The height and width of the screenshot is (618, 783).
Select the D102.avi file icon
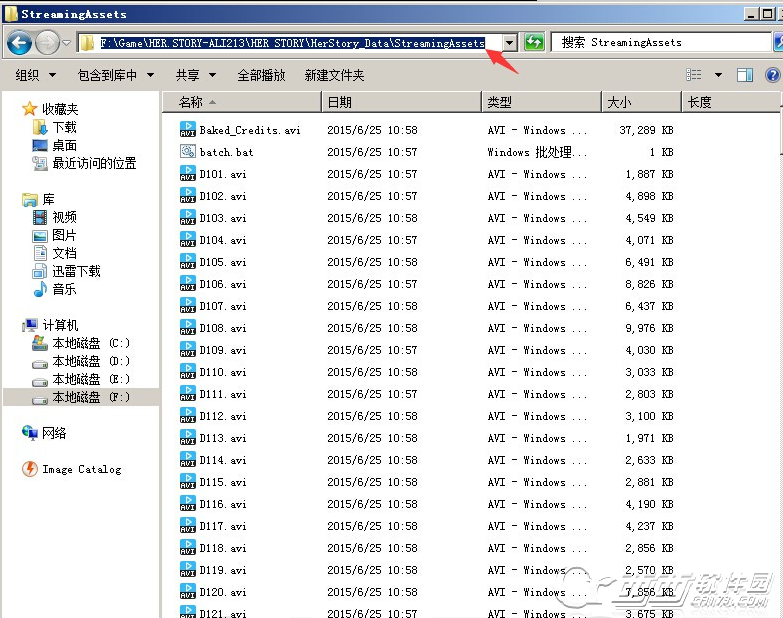pyautogui.click(x=188, y=195)
